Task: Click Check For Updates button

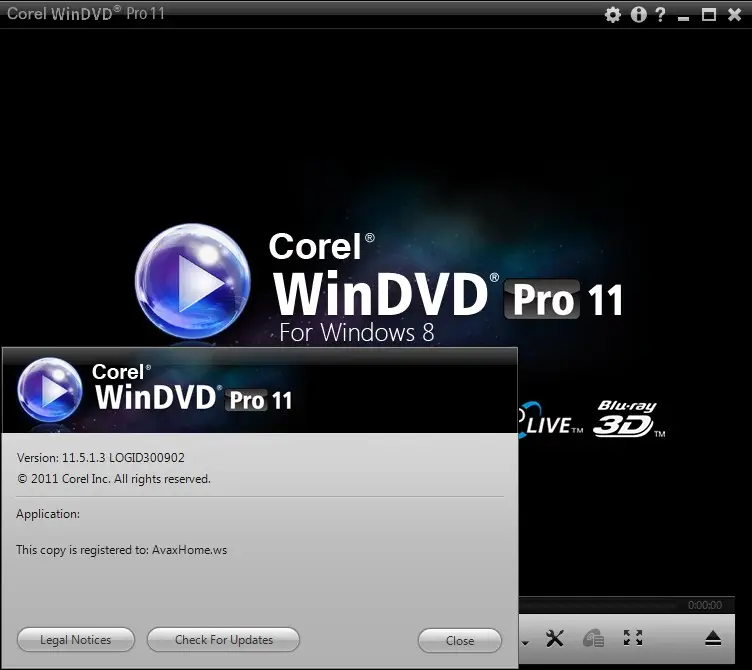Action: point(223,640)
